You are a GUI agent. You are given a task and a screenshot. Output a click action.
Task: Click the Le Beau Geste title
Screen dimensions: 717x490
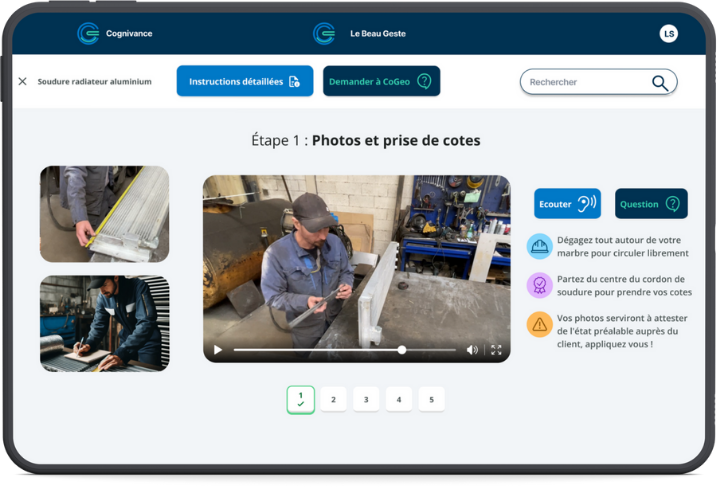point(378,33)
